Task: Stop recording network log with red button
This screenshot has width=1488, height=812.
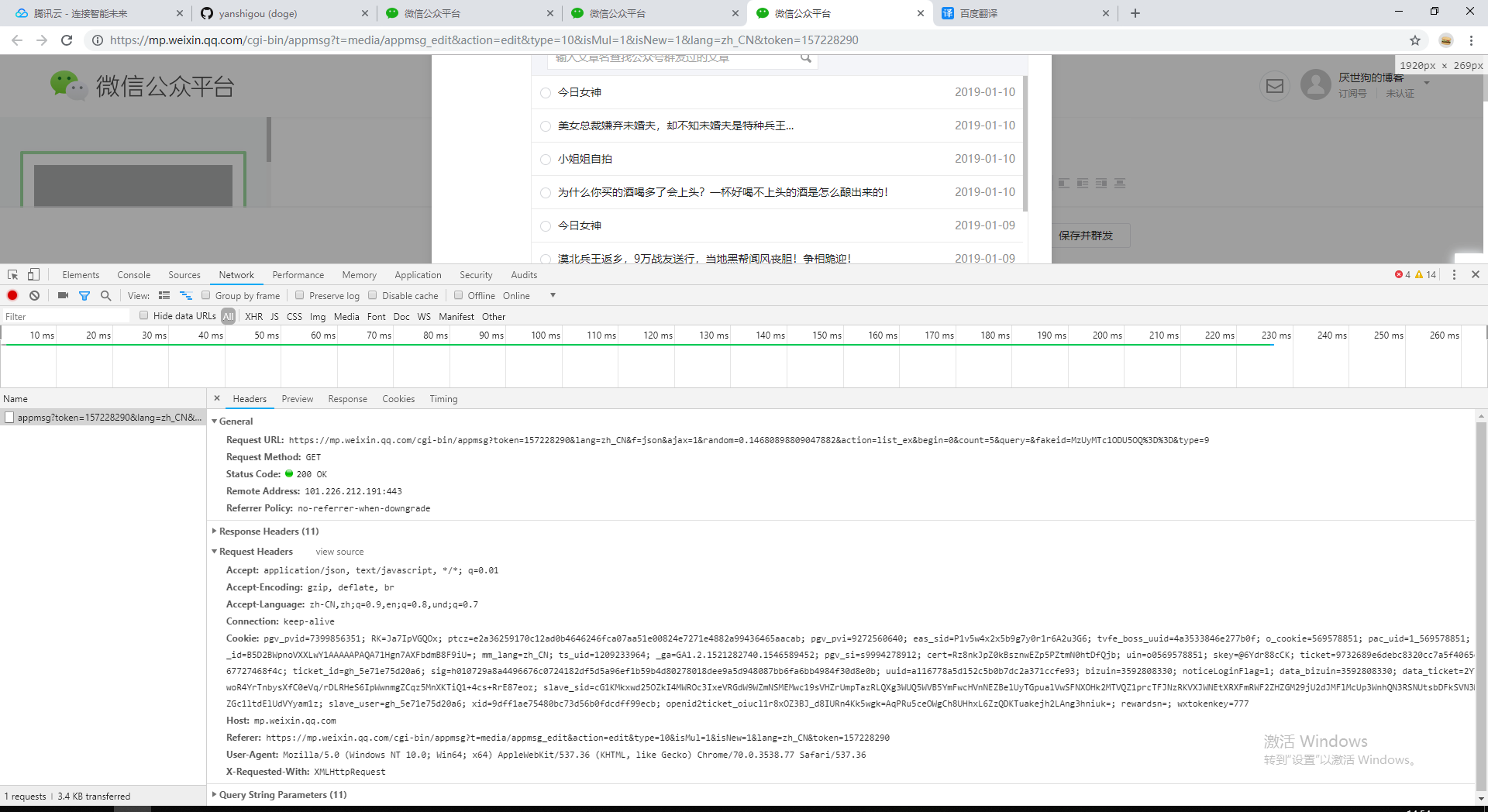Action: pyautogui.click(x=12, y=295)
